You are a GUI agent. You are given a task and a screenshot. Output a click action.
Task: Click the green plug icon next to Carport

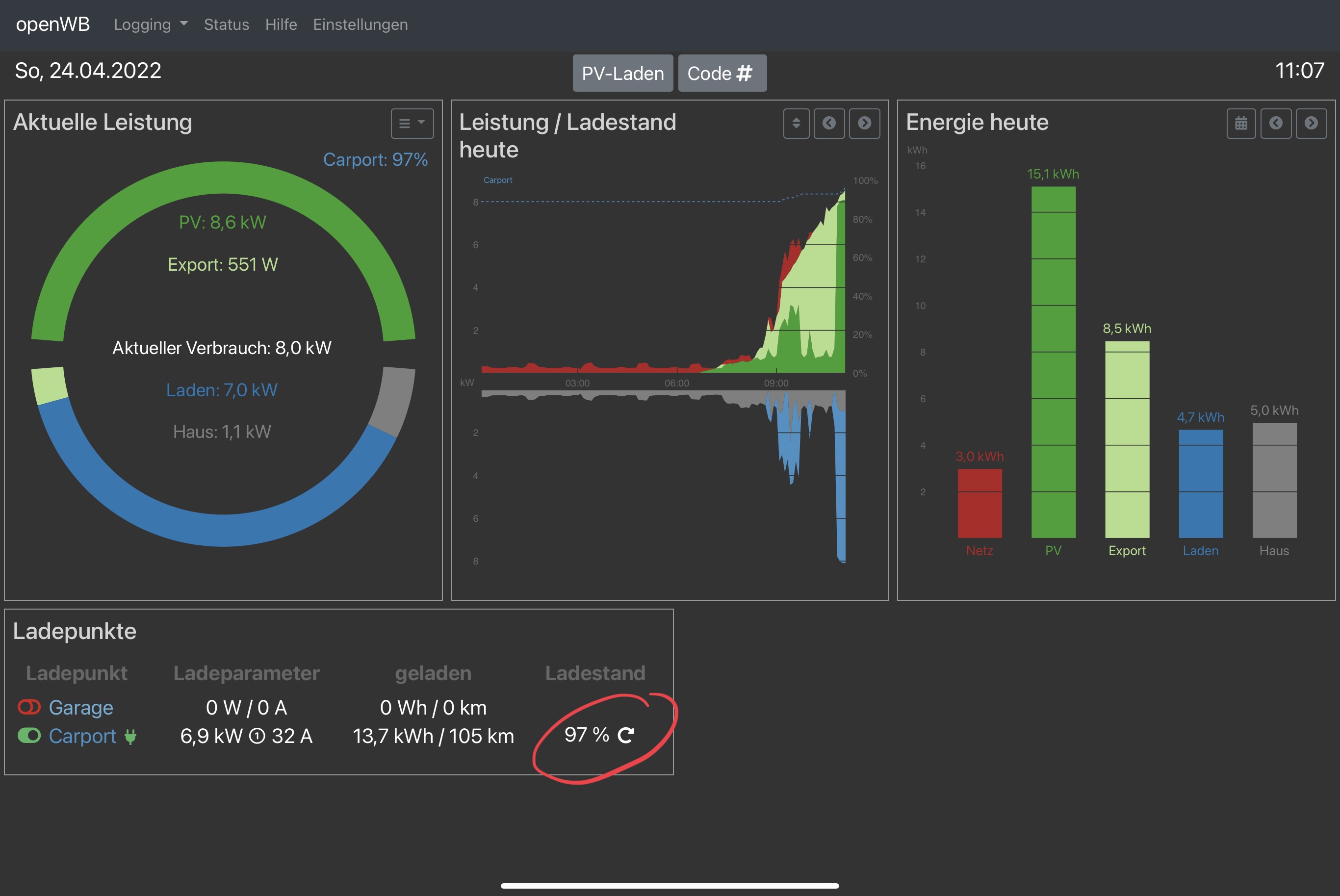[130, 737]
